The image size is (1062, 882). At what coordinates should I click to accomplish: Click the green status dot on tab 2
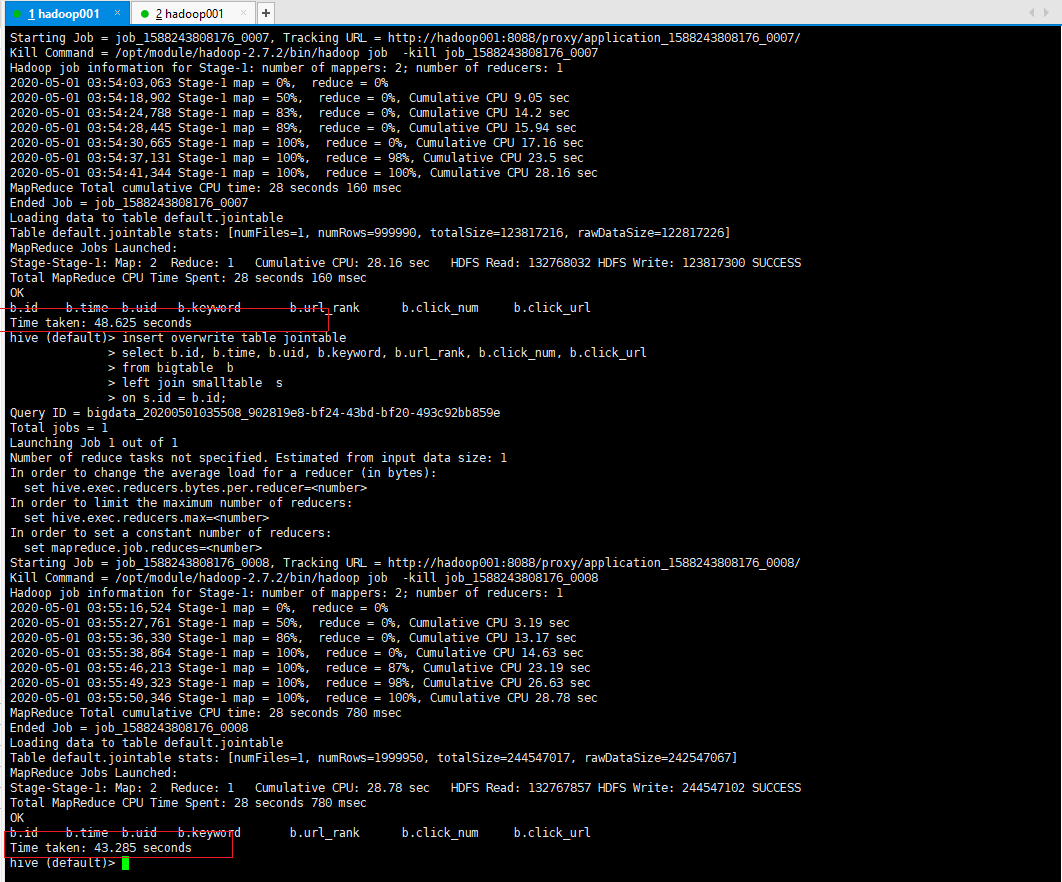(x=144, y=14)
